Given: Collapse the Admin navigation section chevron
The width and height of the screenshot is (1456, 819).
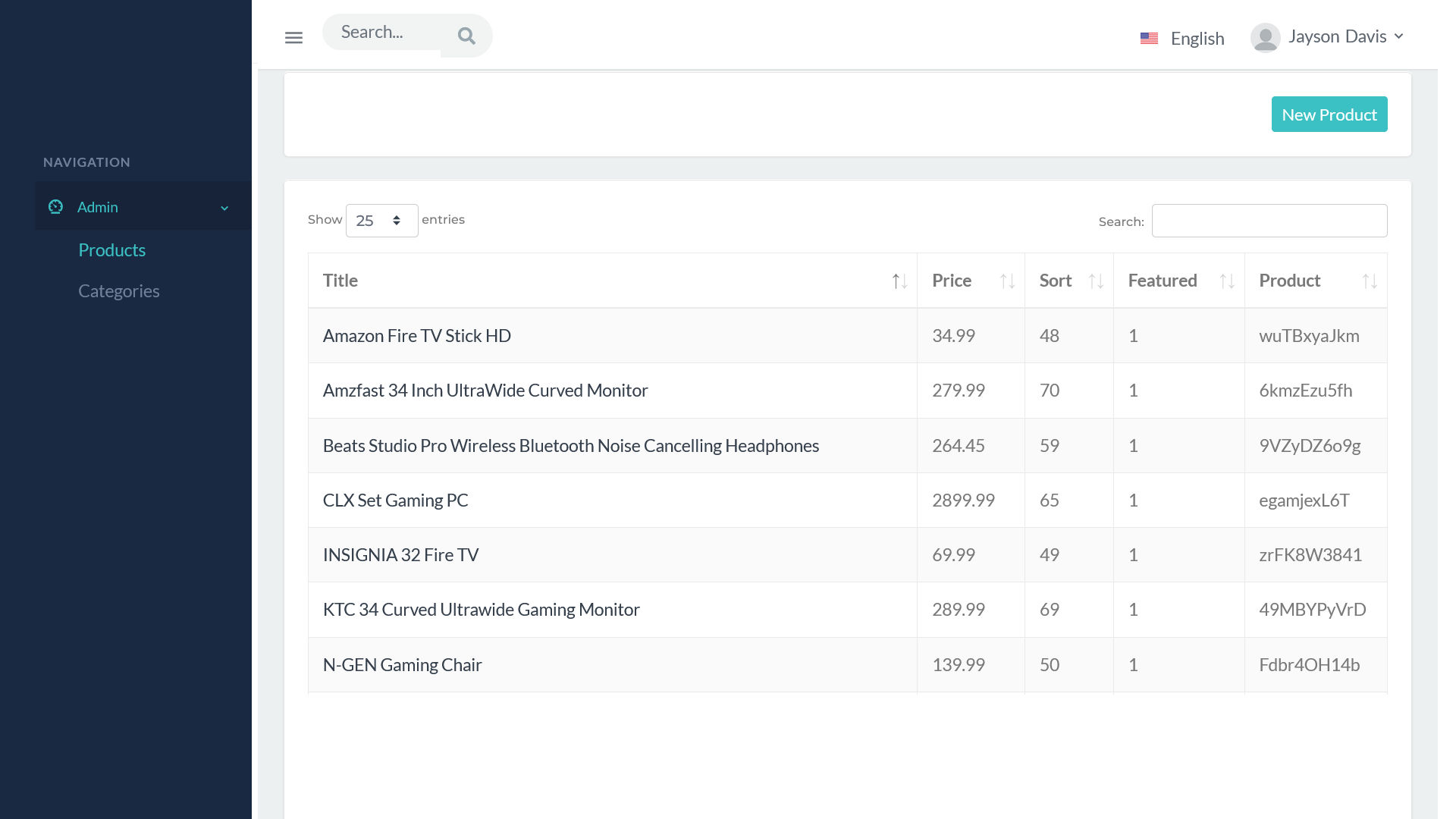Looking at the screenshot, I should pos(224,208).
